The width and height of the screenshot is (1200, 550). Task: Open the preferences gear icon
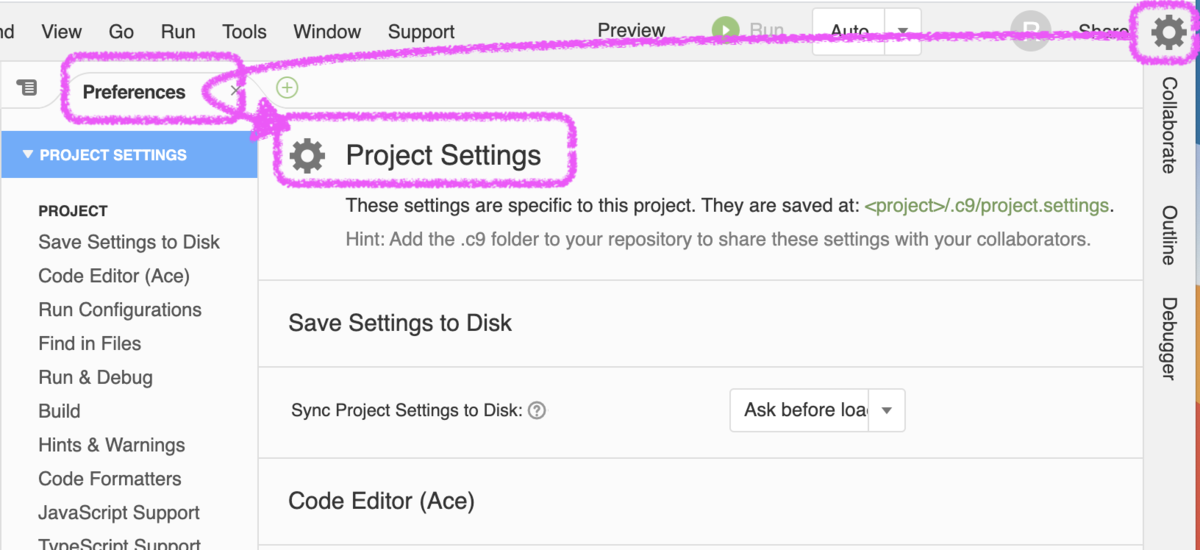[x=1168, y=33]
